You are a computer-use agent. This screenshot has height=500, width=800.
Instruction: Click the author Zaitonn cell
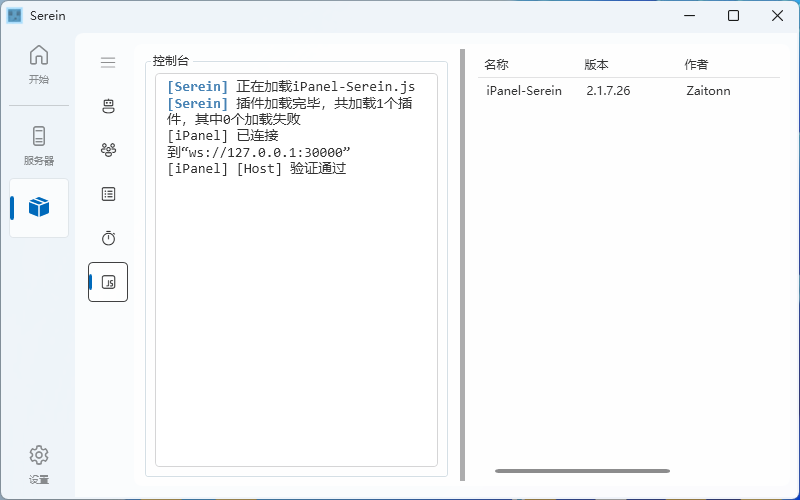pyautogui.click(x=708, y=91)
